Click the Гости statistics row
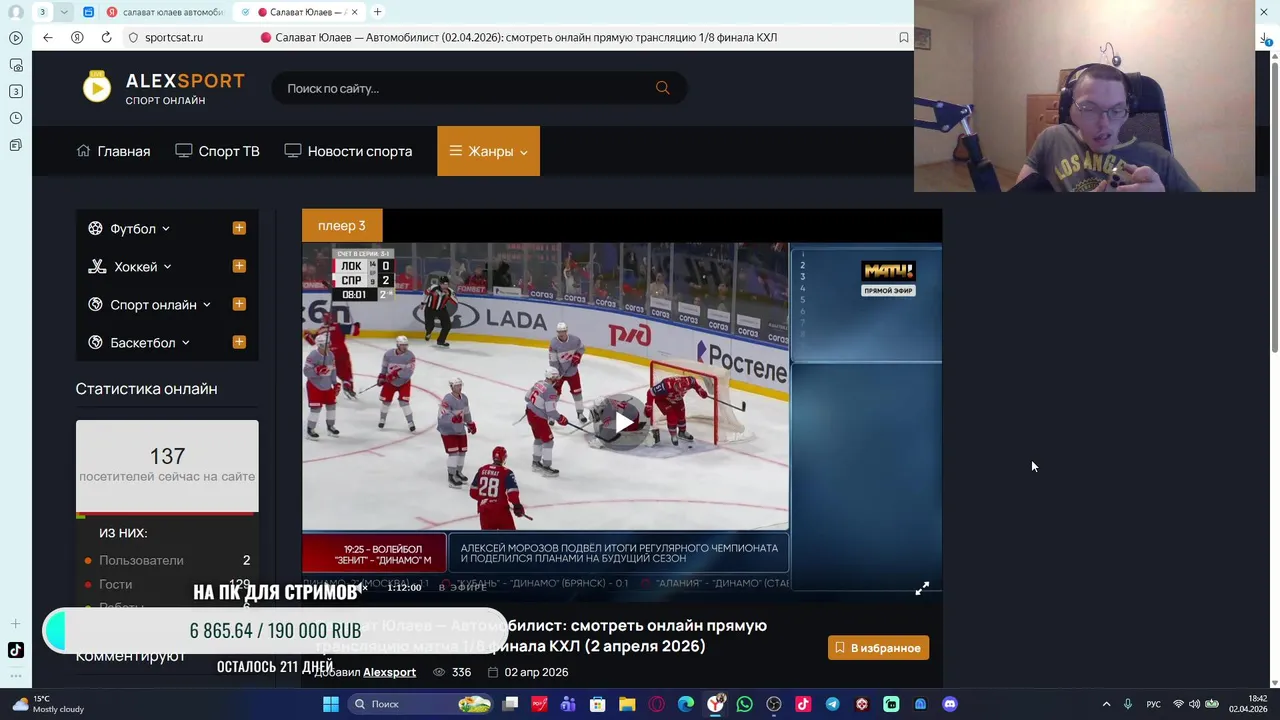Viewport: 1280px width, 720px height. 167,584
